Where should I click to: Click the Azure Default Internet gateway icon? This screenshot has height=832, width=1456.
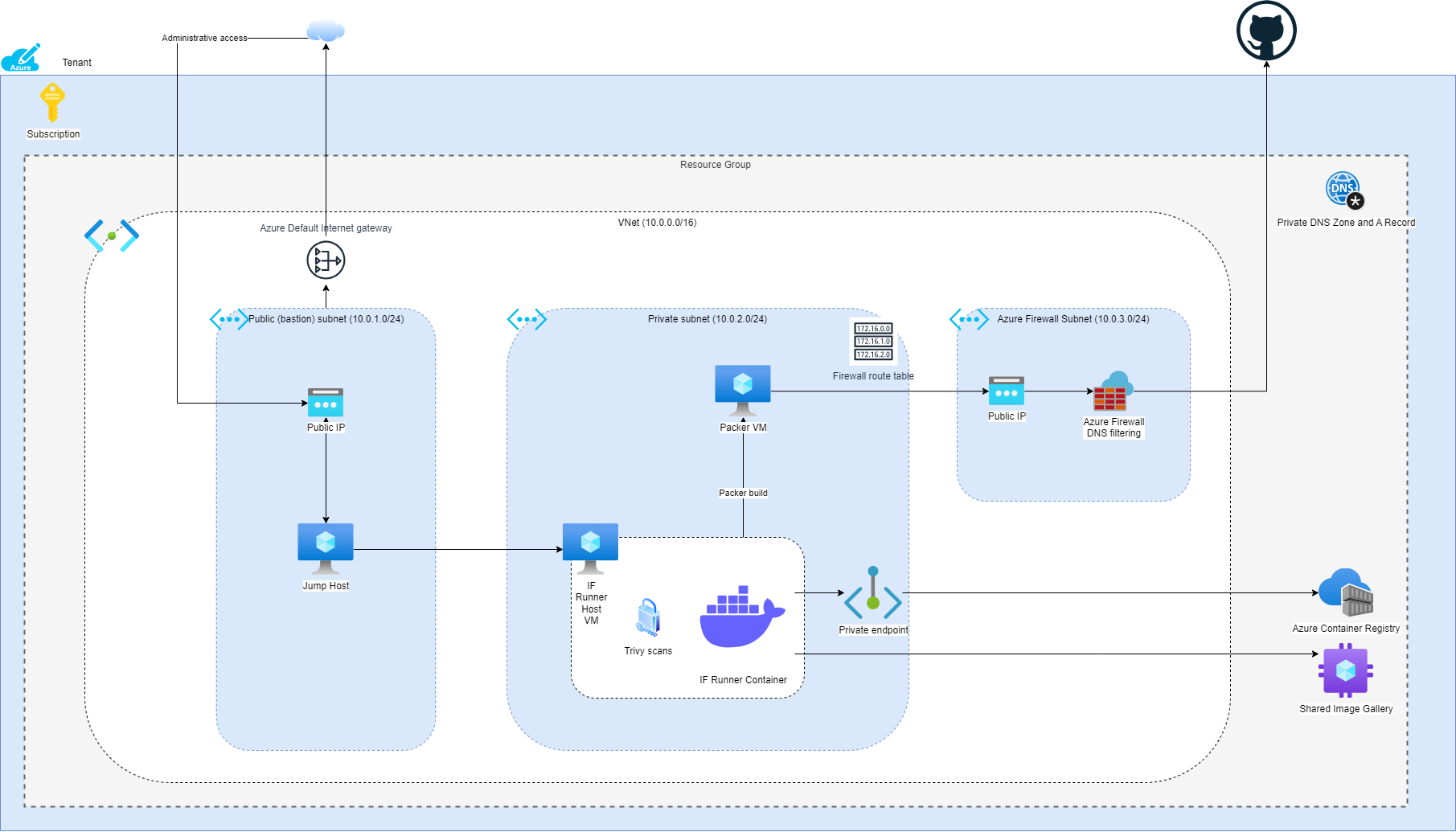coord(326,260)
